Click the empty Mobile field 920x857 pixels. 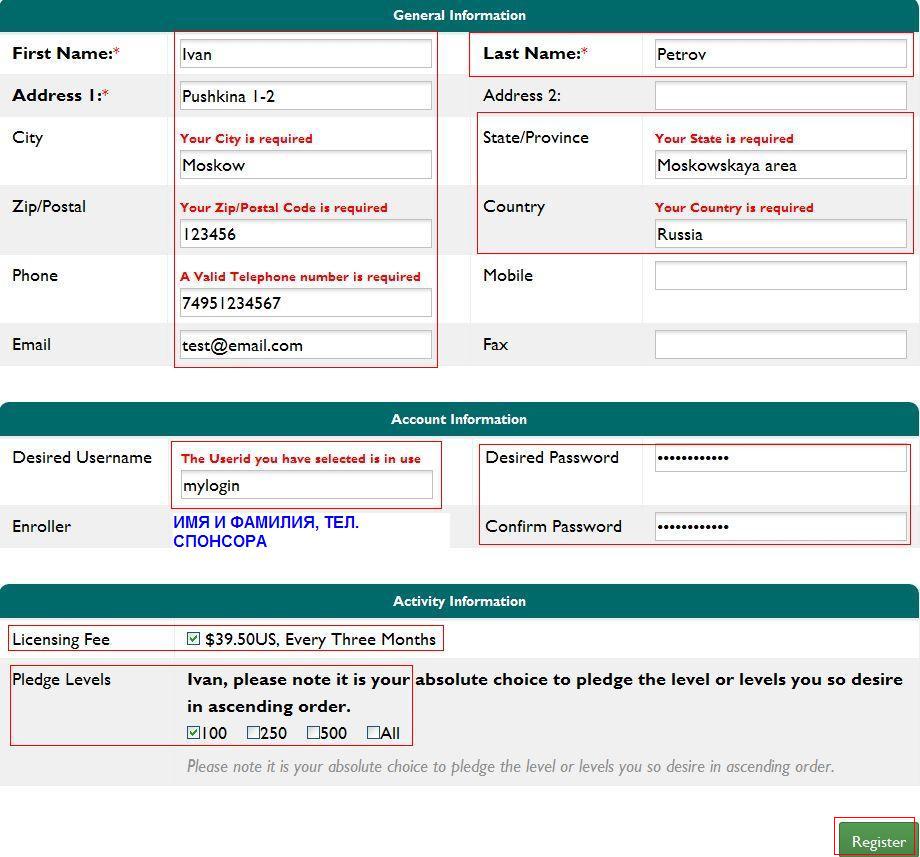[780, 275]
